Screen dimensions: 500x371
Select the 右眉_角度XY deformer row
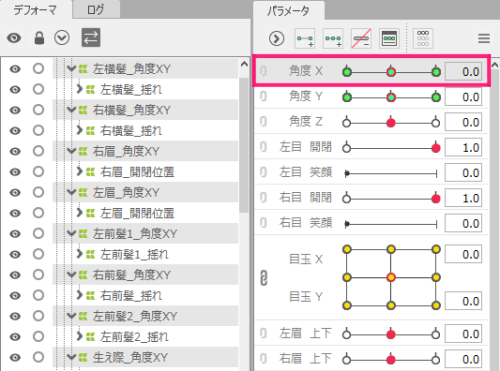click(x=145, y=151)
